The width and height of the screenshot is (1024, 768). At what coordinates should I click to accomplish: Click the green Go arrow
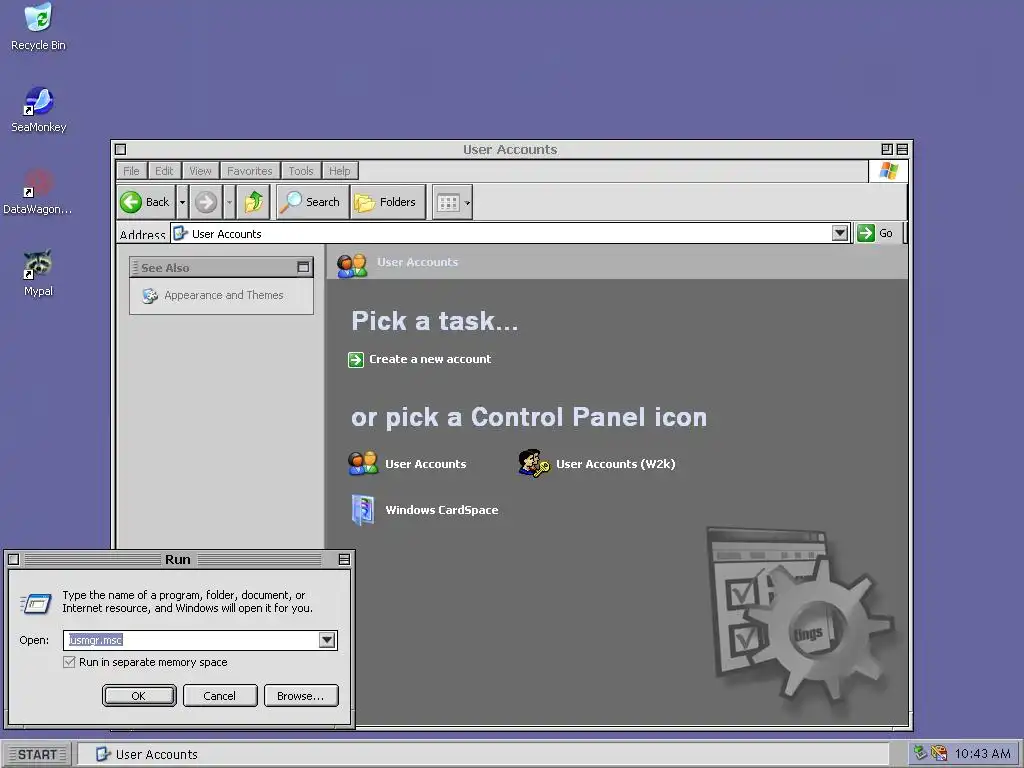866,233
